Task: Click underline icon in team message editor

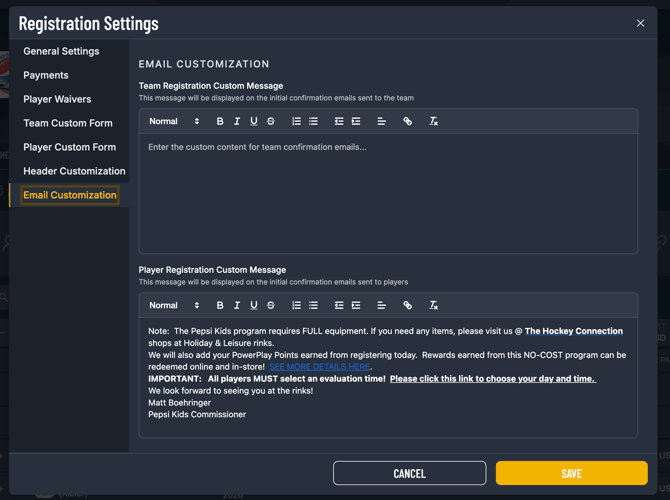Action: pos(254,121)
